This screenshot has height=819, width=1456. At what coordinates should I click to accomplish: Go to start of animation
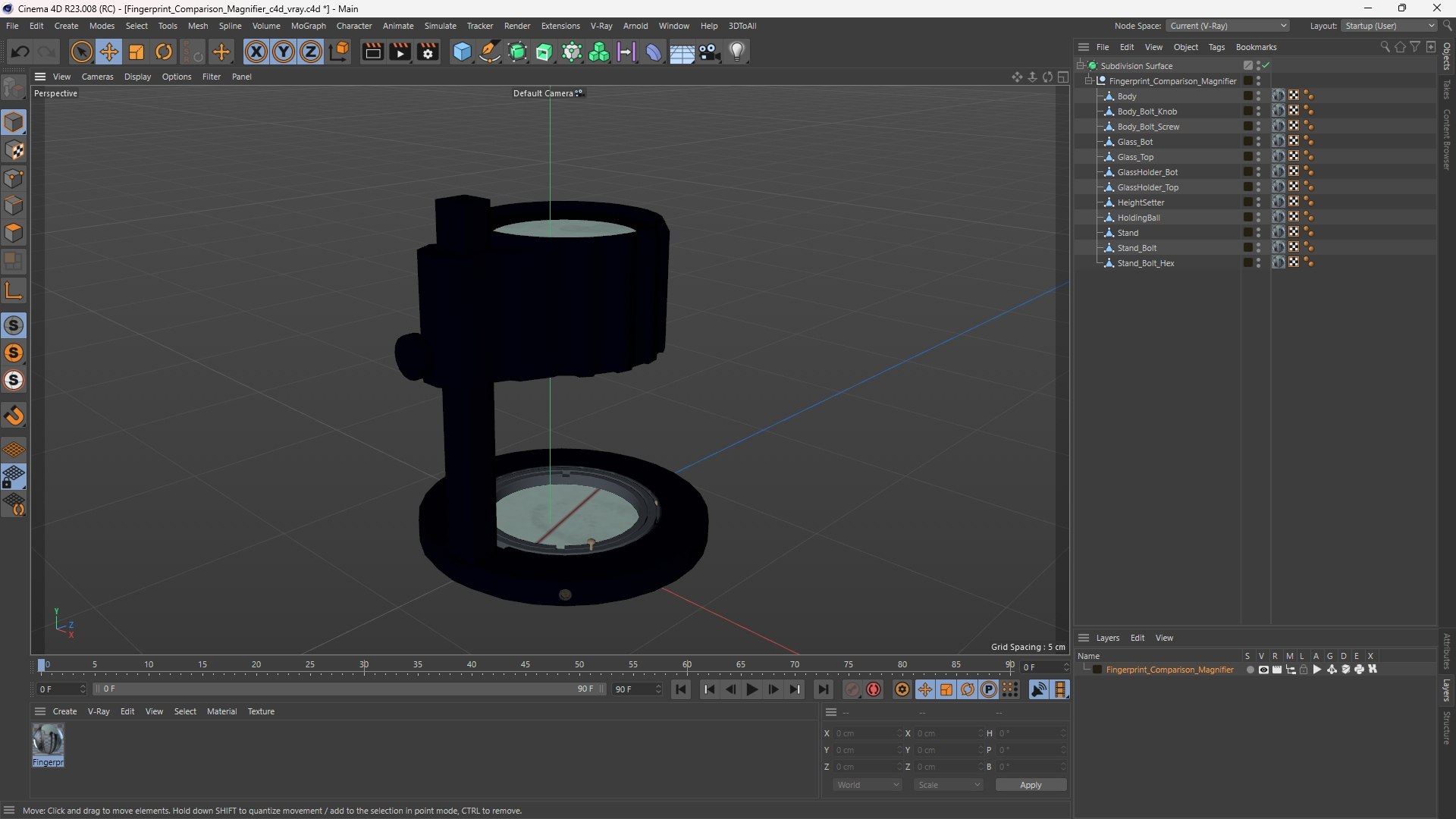pos(681,689)
